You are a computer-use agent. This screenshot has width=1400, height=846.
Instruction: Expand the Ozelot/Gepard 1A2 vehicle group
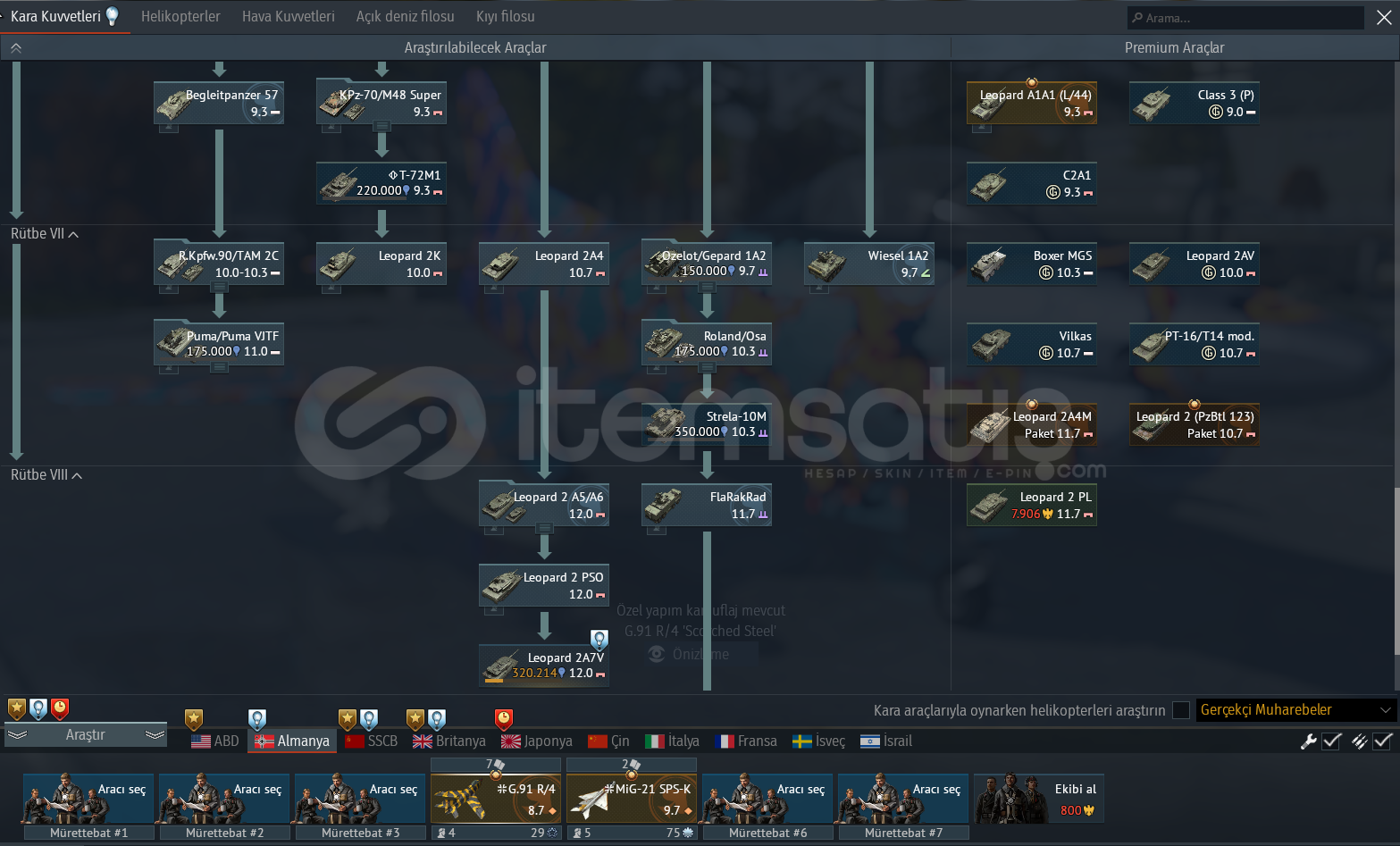point(707,288)
